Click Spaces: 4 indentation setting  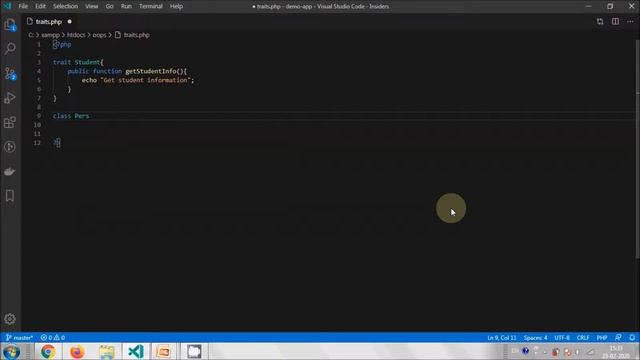(x=536, y=338)
